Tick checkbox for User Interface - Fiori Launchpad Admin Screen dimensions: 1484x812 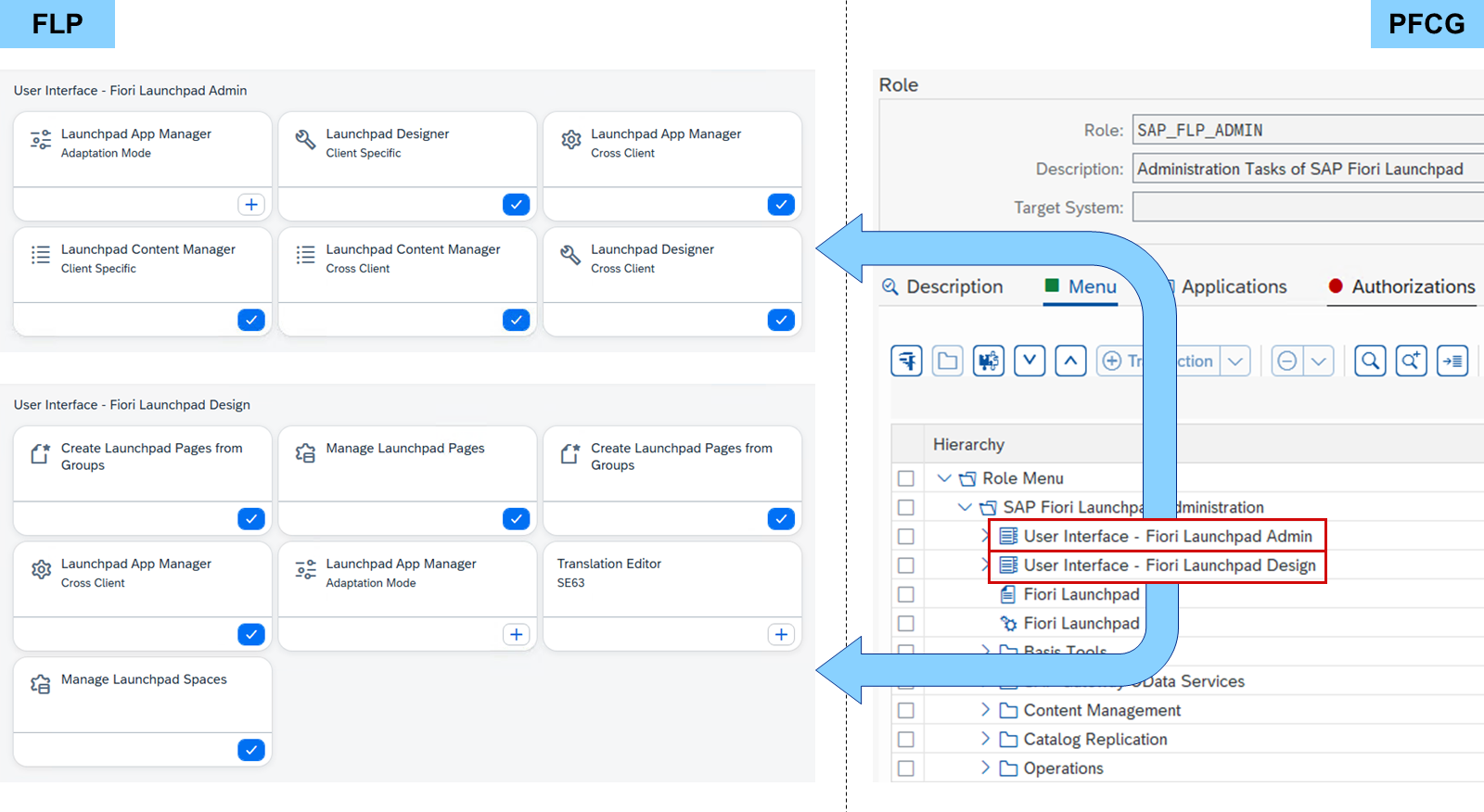(906, 537)
